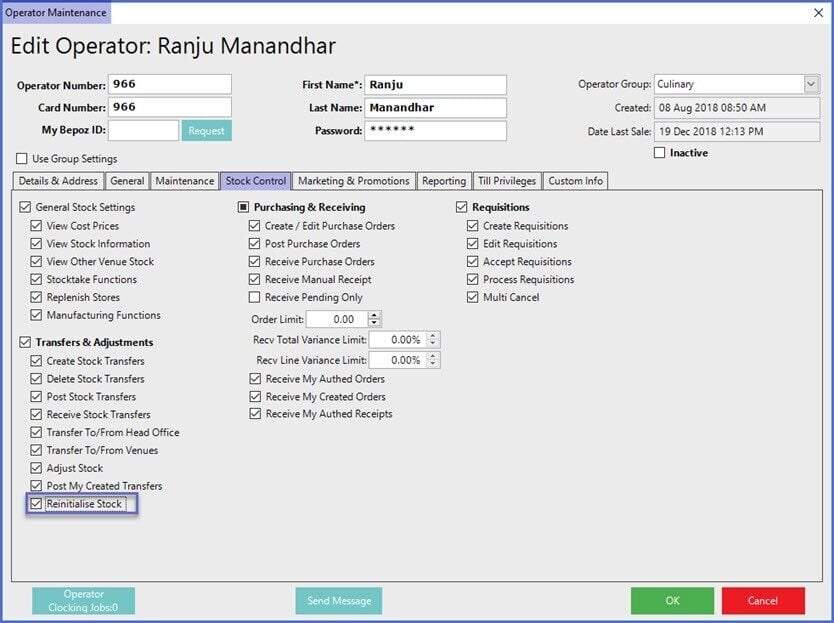Request a My Bepoz ID
This screenshot has height=623, width=834.
coord(206,130)
